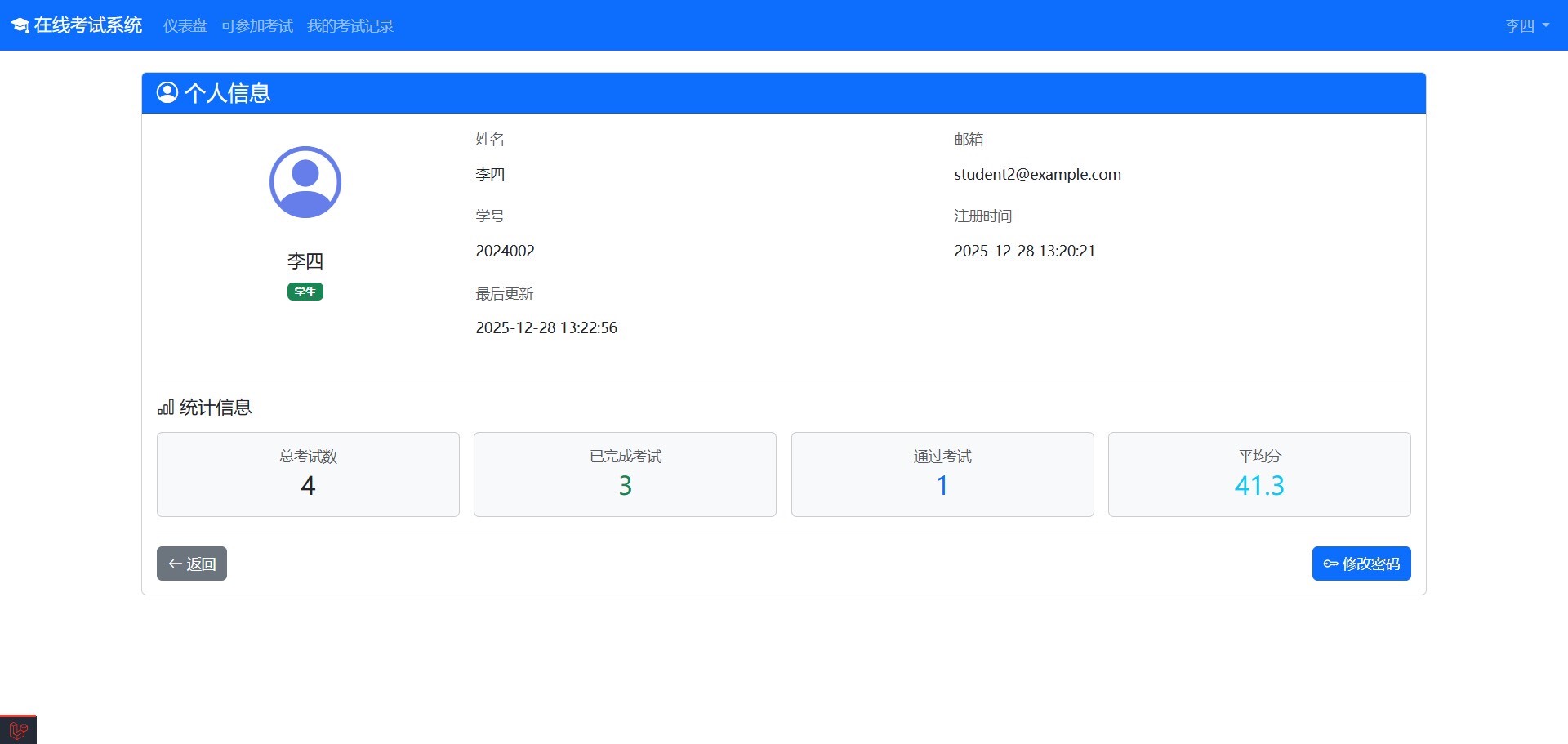Open the 李四 user dropdown menu

click(1527, 26)
